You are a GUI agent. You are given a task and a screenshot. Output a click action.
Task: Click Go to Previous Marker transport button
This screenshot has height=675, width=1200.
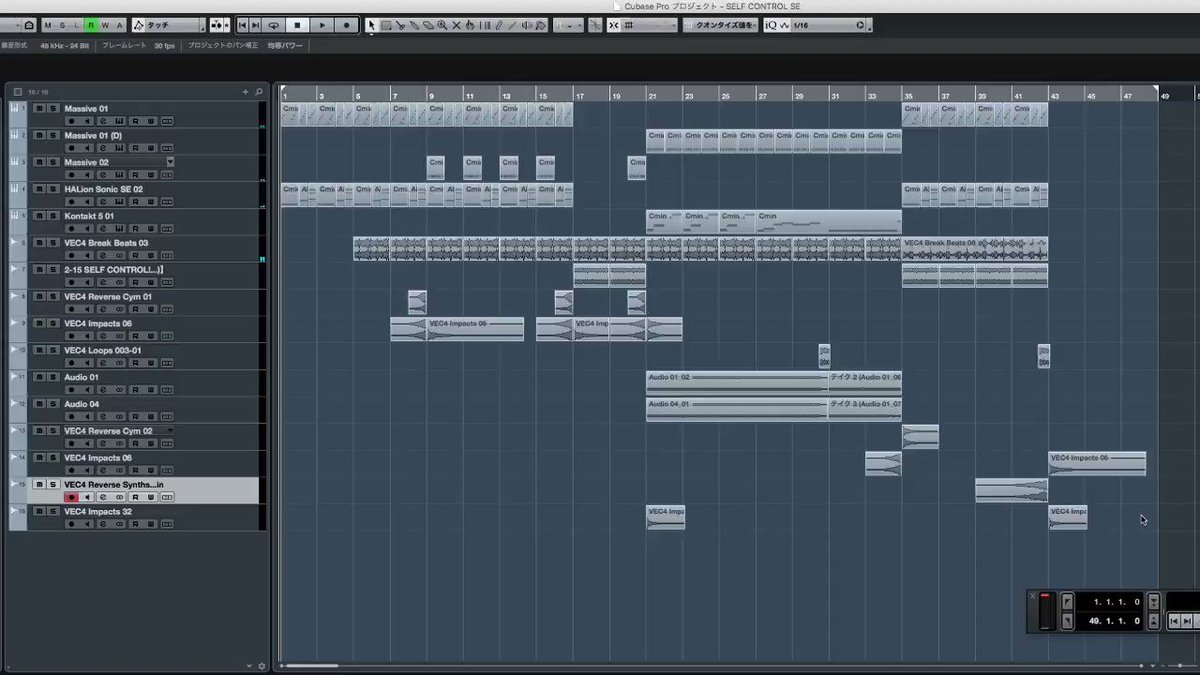click(x=242, y=24)
